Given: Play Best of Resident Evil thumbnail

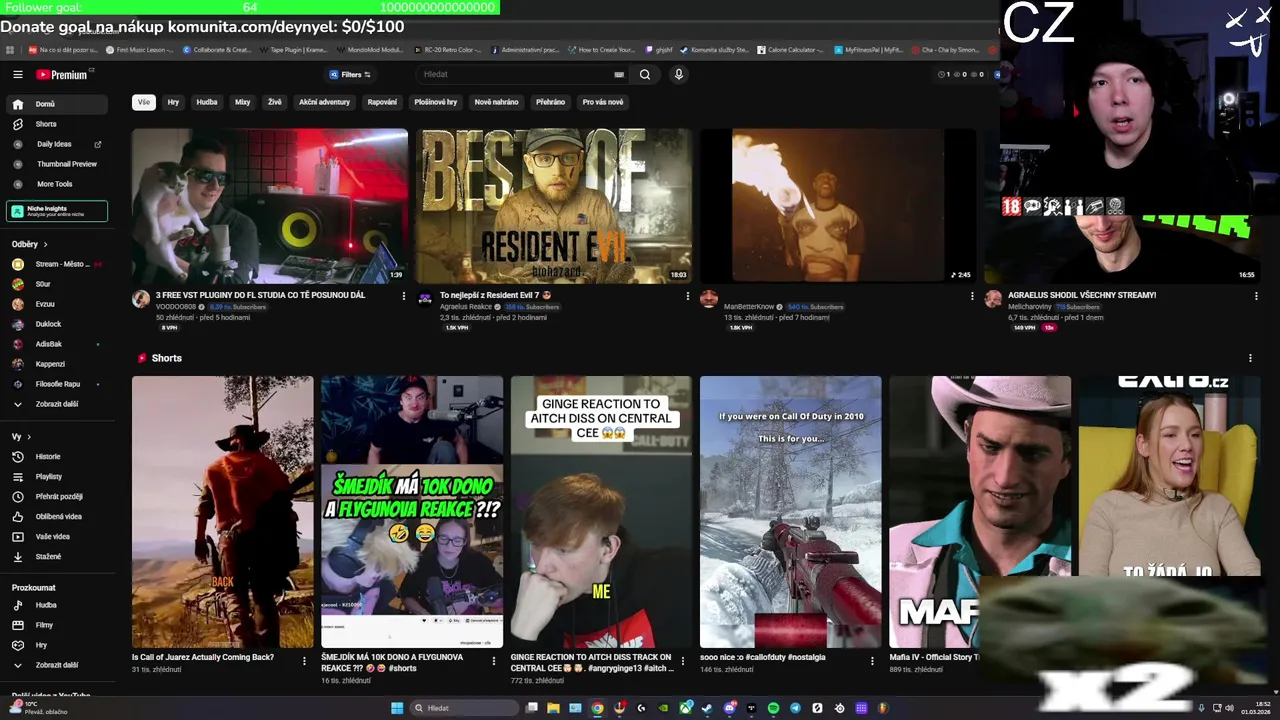Looking at the screenshot, I should (x=554, y=206).
